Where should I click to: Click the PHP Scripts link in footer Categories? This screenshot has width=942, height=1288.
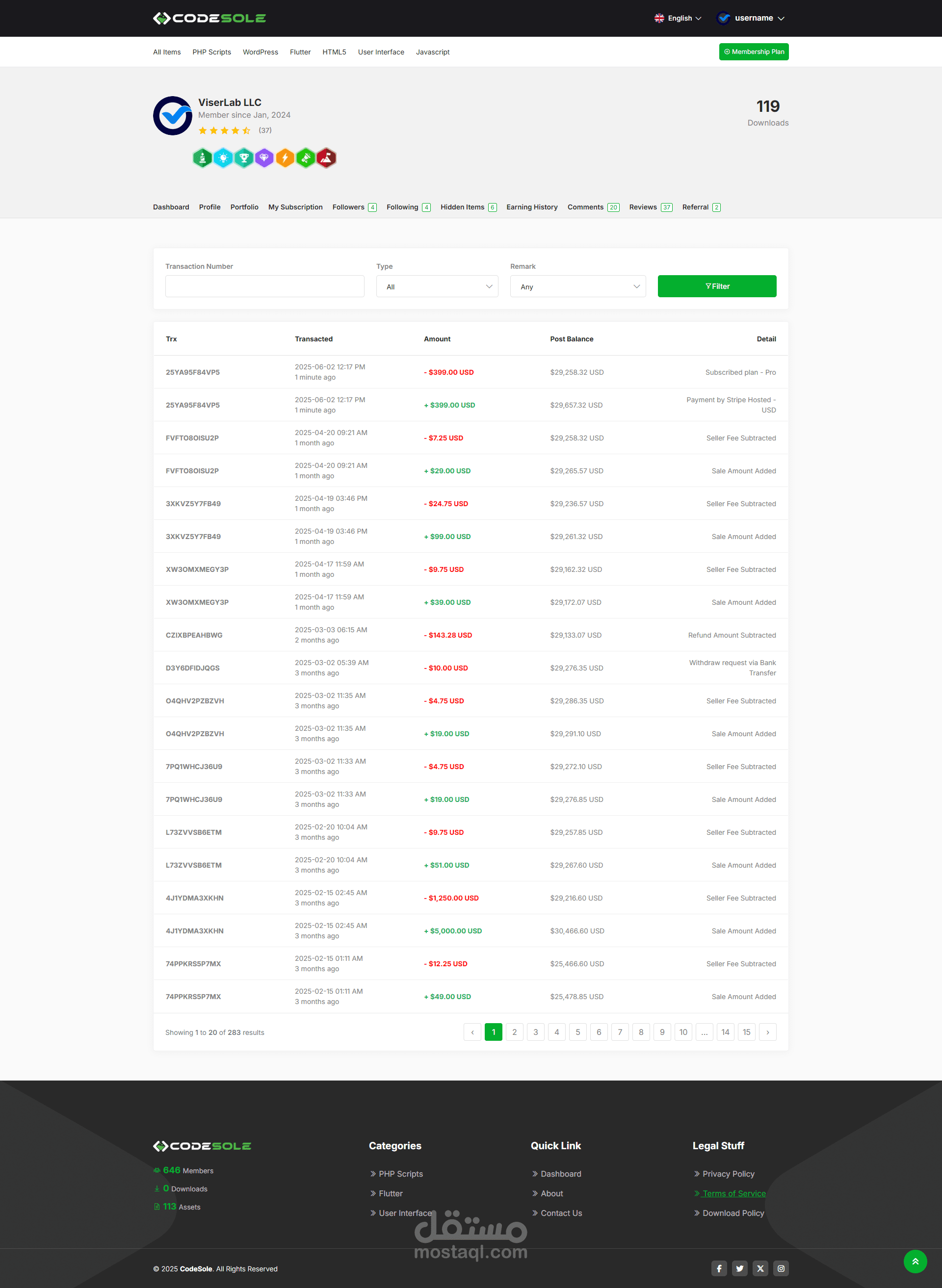coord(396,1173)
